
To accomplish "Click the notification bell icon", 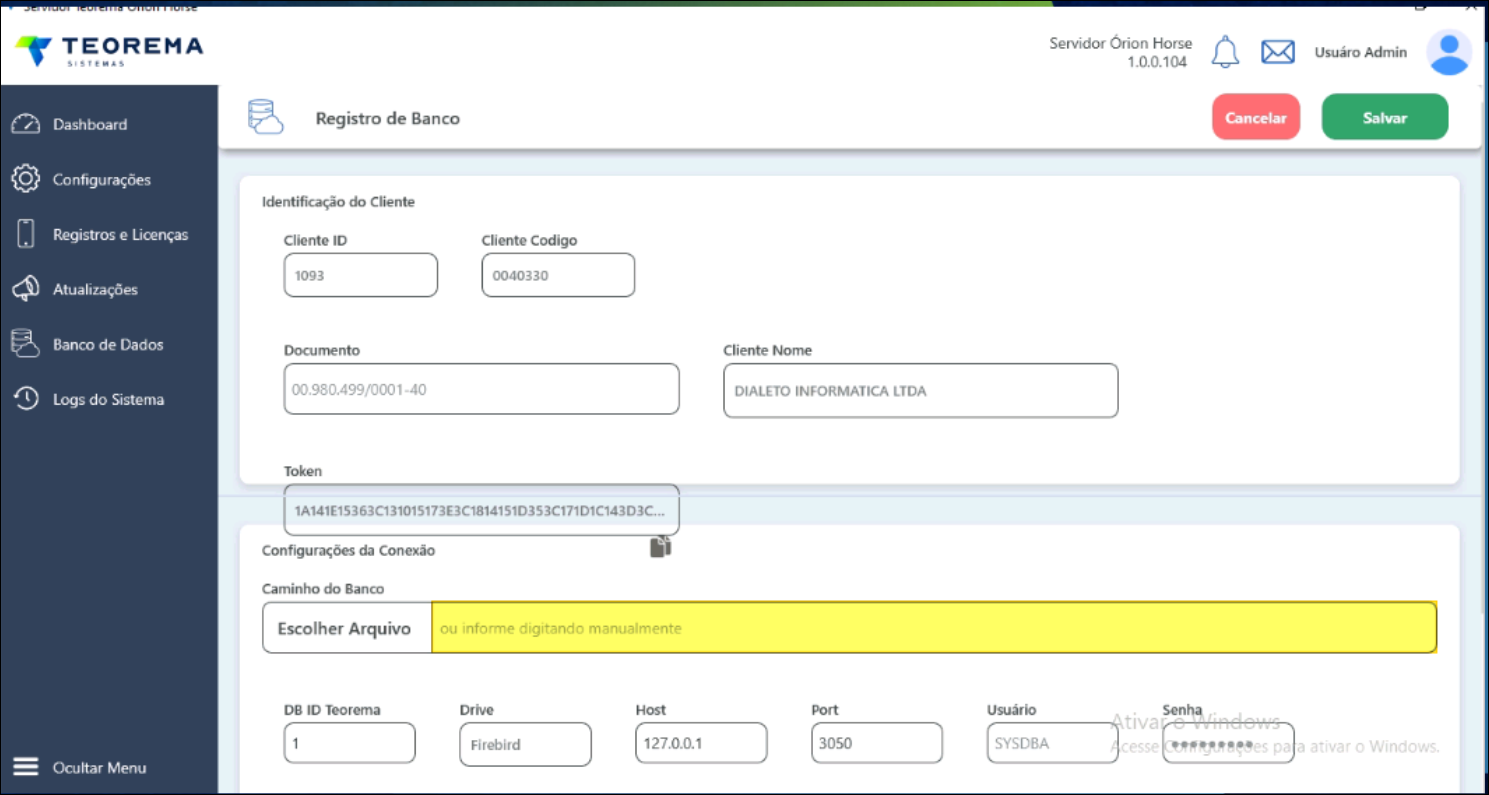I will click(x=1225, y=52).
